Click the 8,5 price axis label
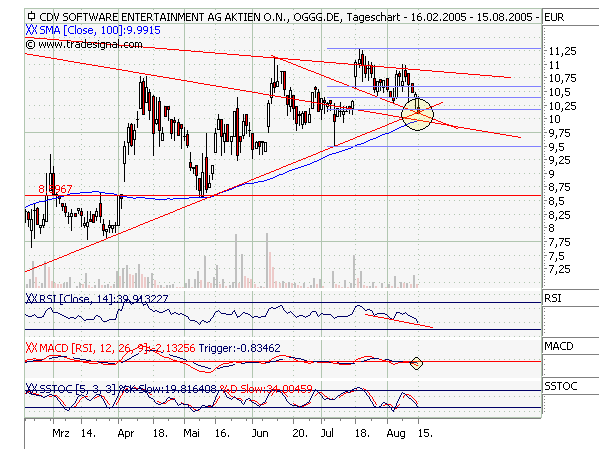Viewport: 600px width, 450px height. click(556, 201)
